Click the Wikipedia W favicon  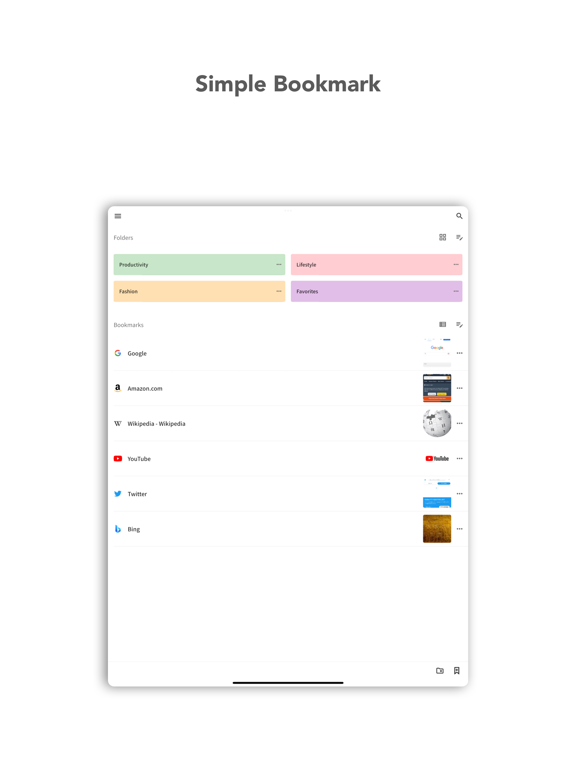[118, 424]
